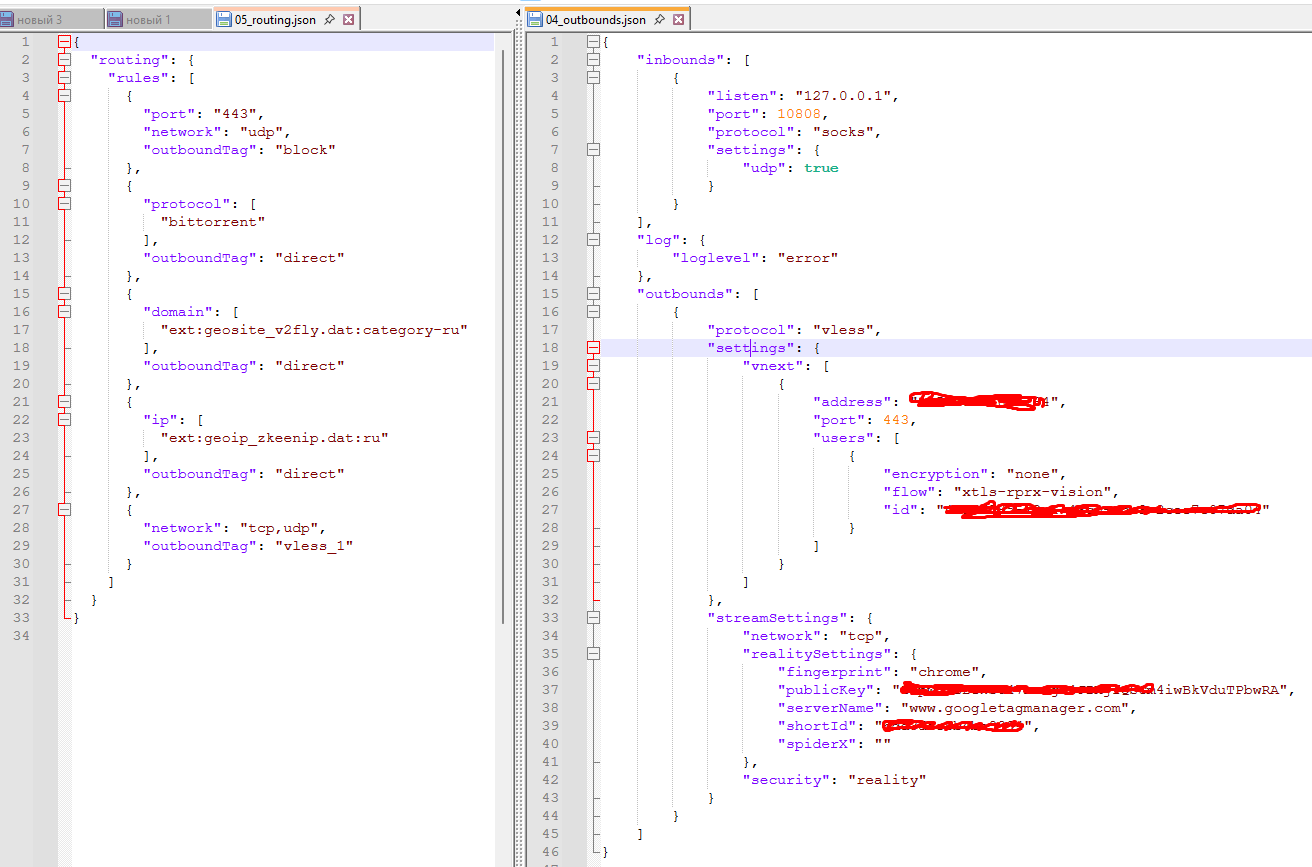Click the left tab scroll arrow
Viewport: 1312px width, 867px height.
517,12
